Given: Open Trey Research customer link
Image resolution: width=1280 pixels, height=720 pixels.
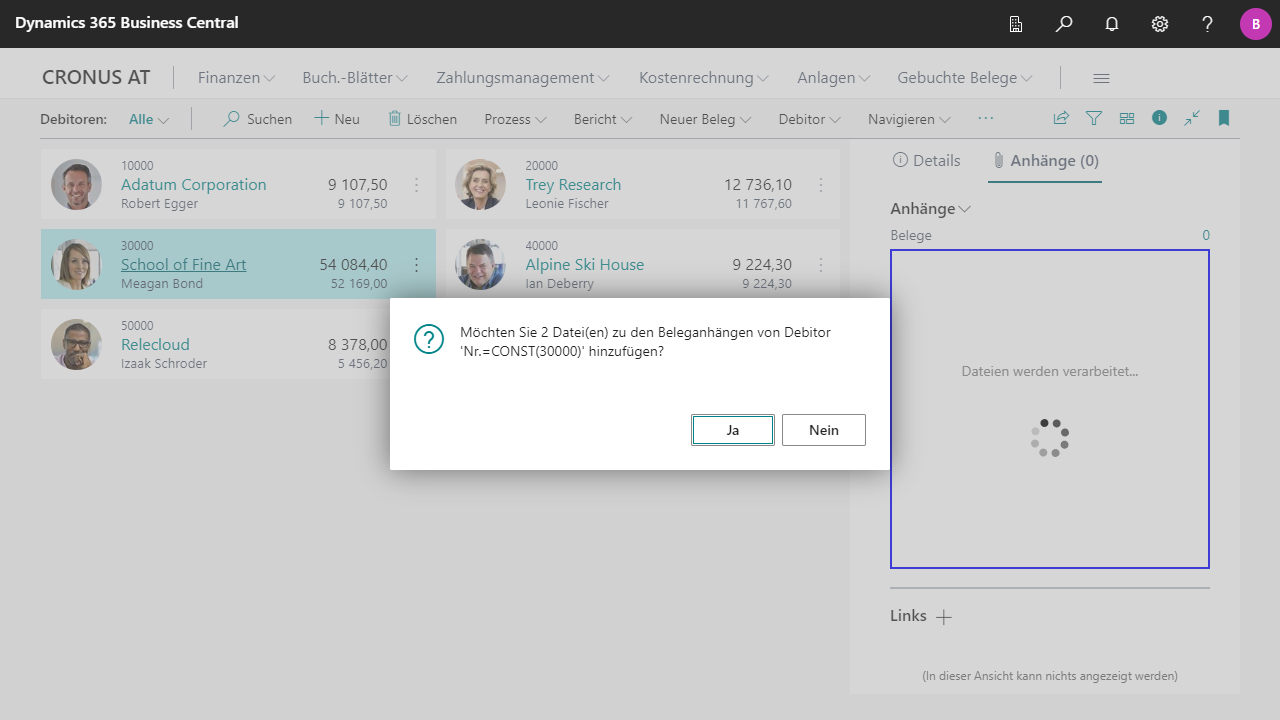Looking at the screenshot, I should click(573, 185).
